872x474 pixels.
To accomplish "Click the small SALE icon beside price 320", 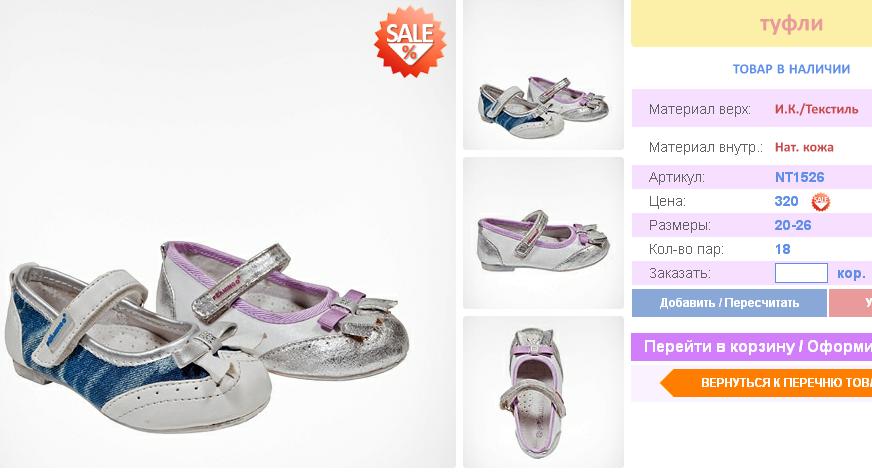I will click(820, 202).
